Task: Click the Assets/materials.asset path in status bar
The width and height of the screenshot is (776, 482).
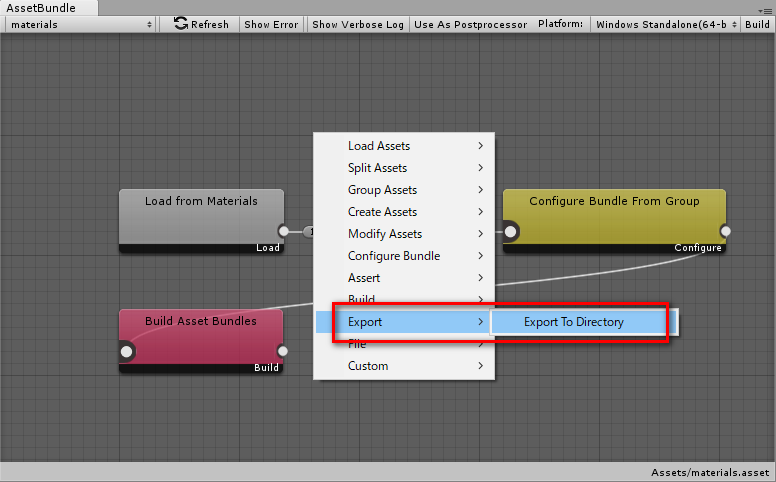Action: 710,473
